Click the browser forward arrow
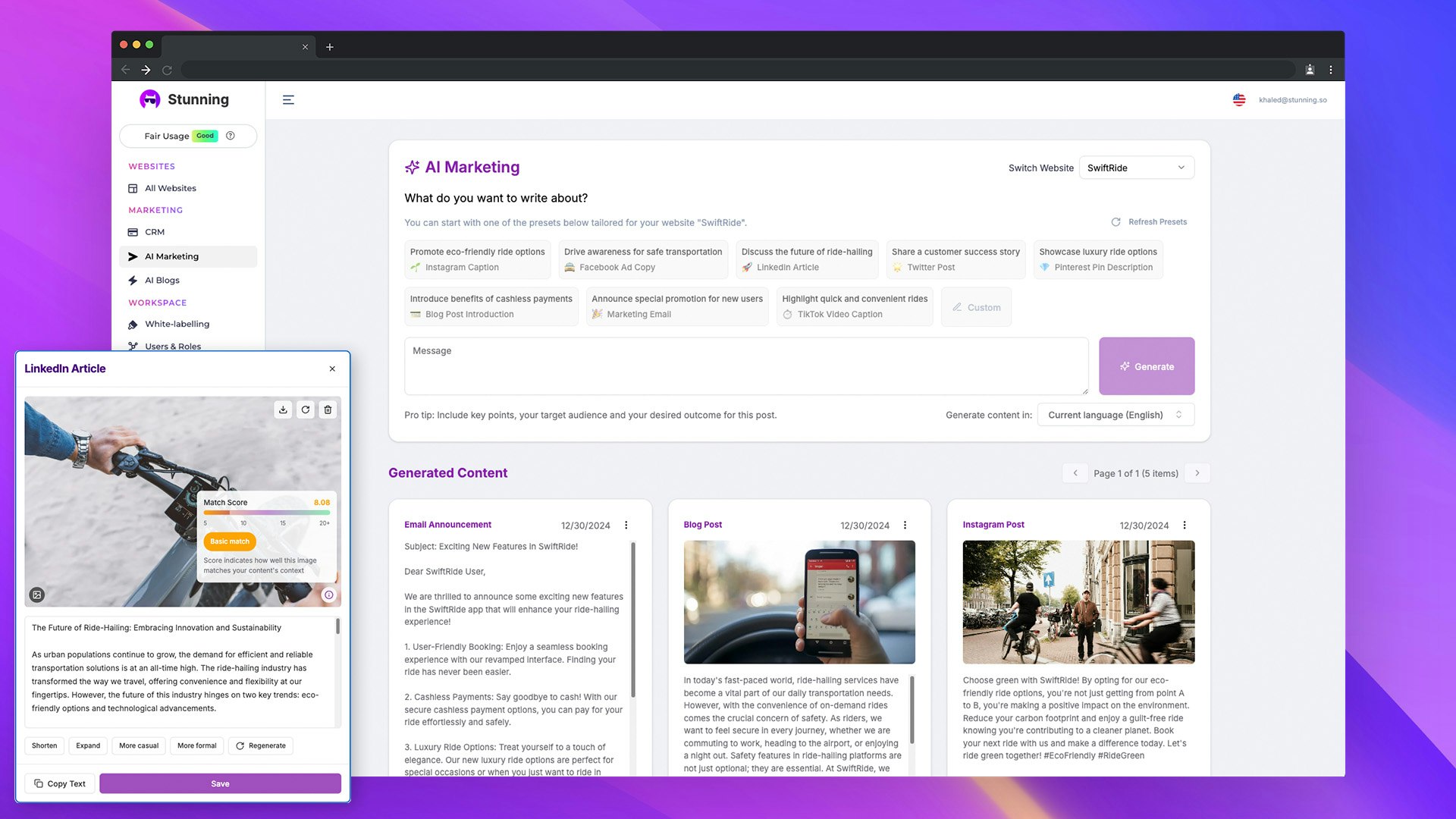This screenshot has height=819, width=1456. (146, 70)
